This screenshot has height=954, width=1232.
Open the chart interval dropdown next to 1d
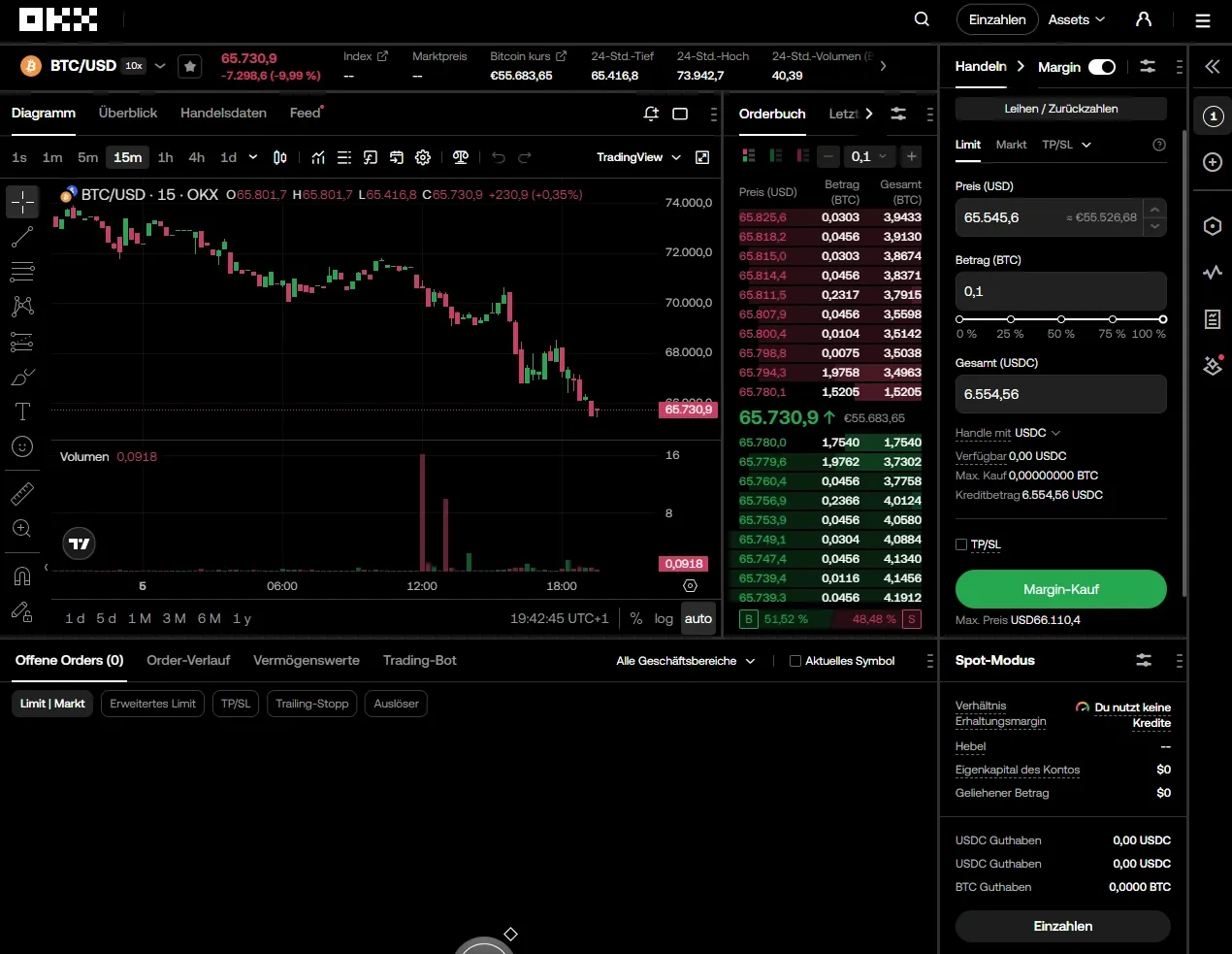(x=250, y=157)
